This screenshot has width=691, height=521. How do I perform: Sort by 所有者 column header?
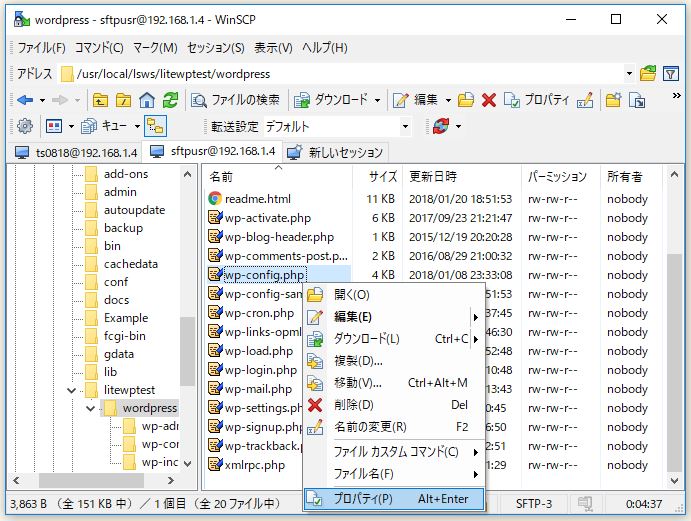pyautogui.click(x=631, y=177)
